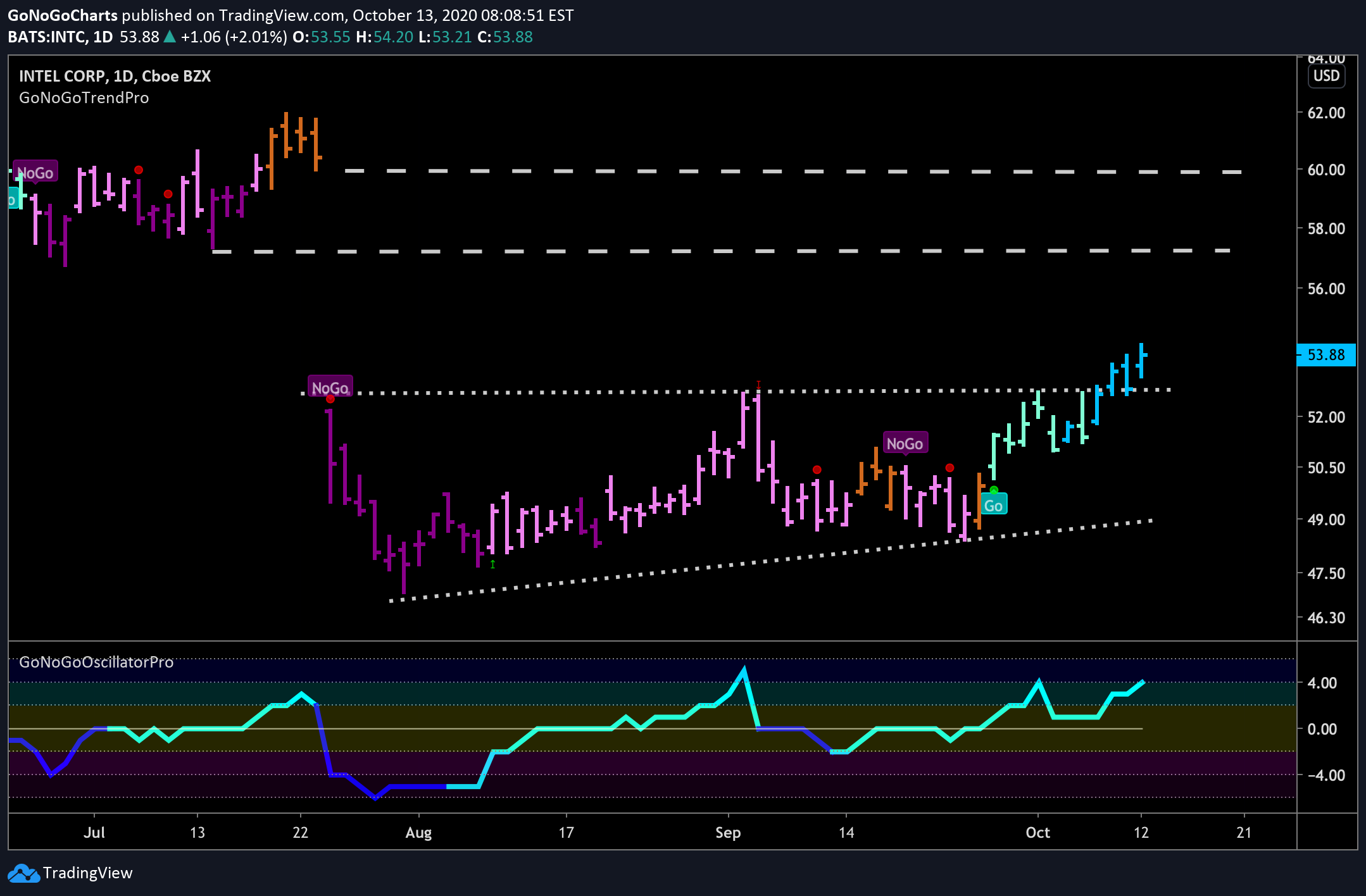Click the Oct date axis label
The width and height of the screenshot is (1366, 896).
click(1038, 832)
